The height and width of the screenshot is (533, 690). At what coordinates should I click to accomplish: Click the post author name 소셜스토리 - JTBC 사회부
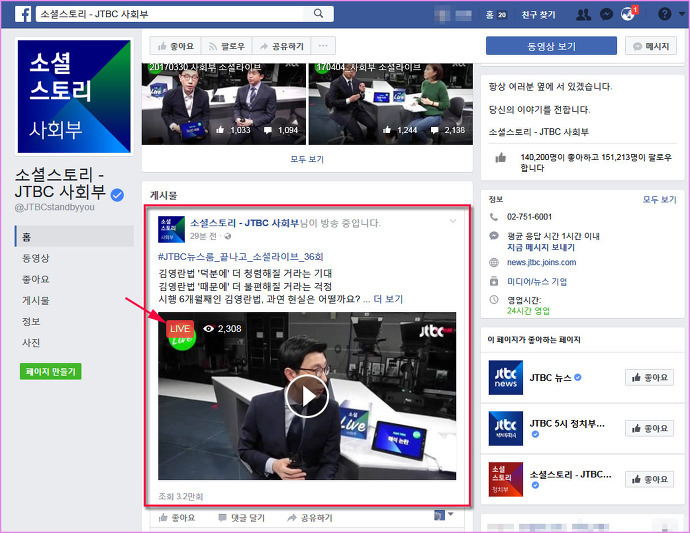point(244,223)
